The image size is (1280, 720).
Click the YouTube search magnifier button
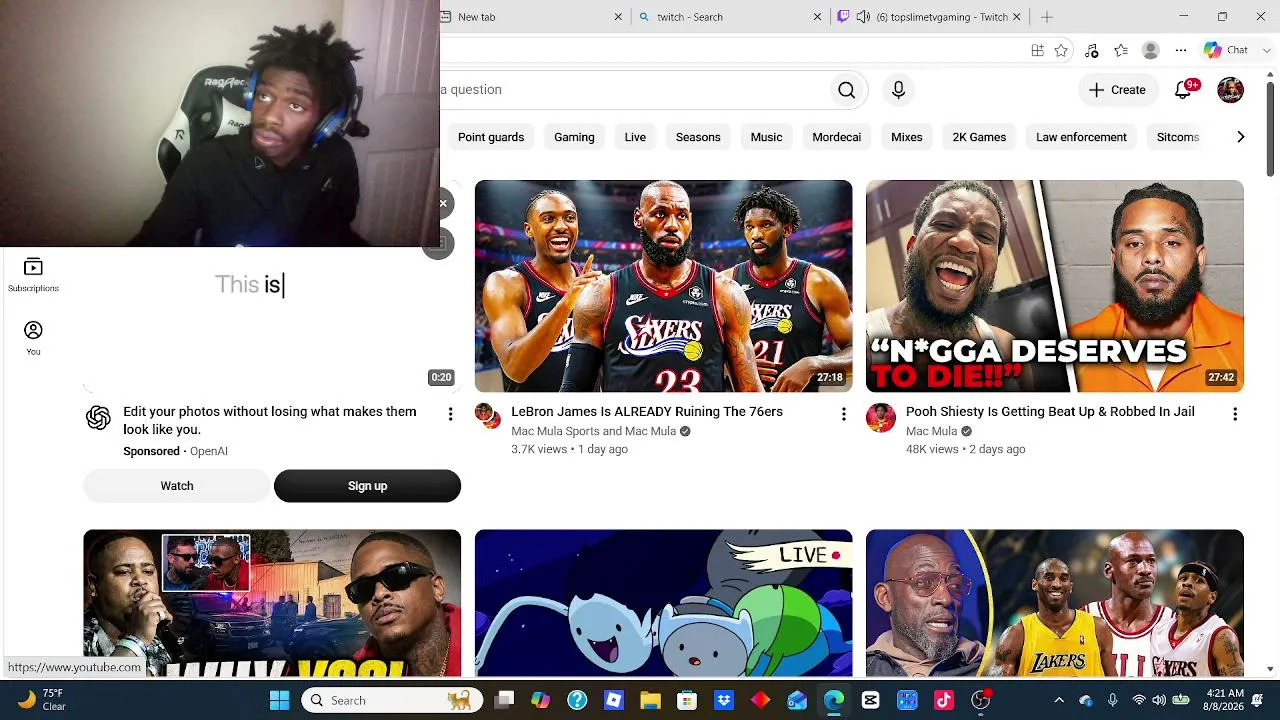[846, 90]
